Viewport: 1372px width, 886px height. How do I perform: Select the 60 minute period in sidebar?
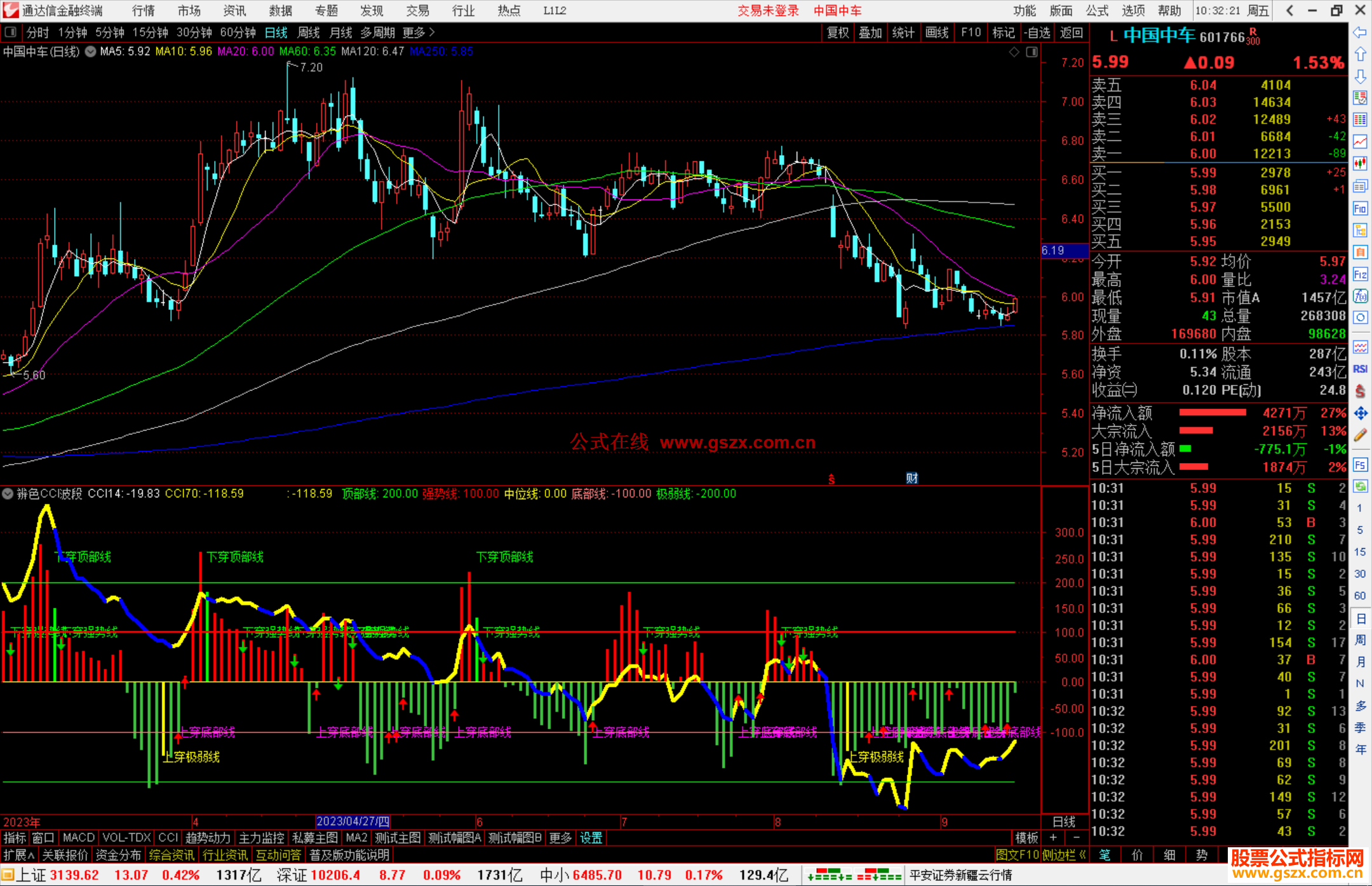click(1360, 596)
